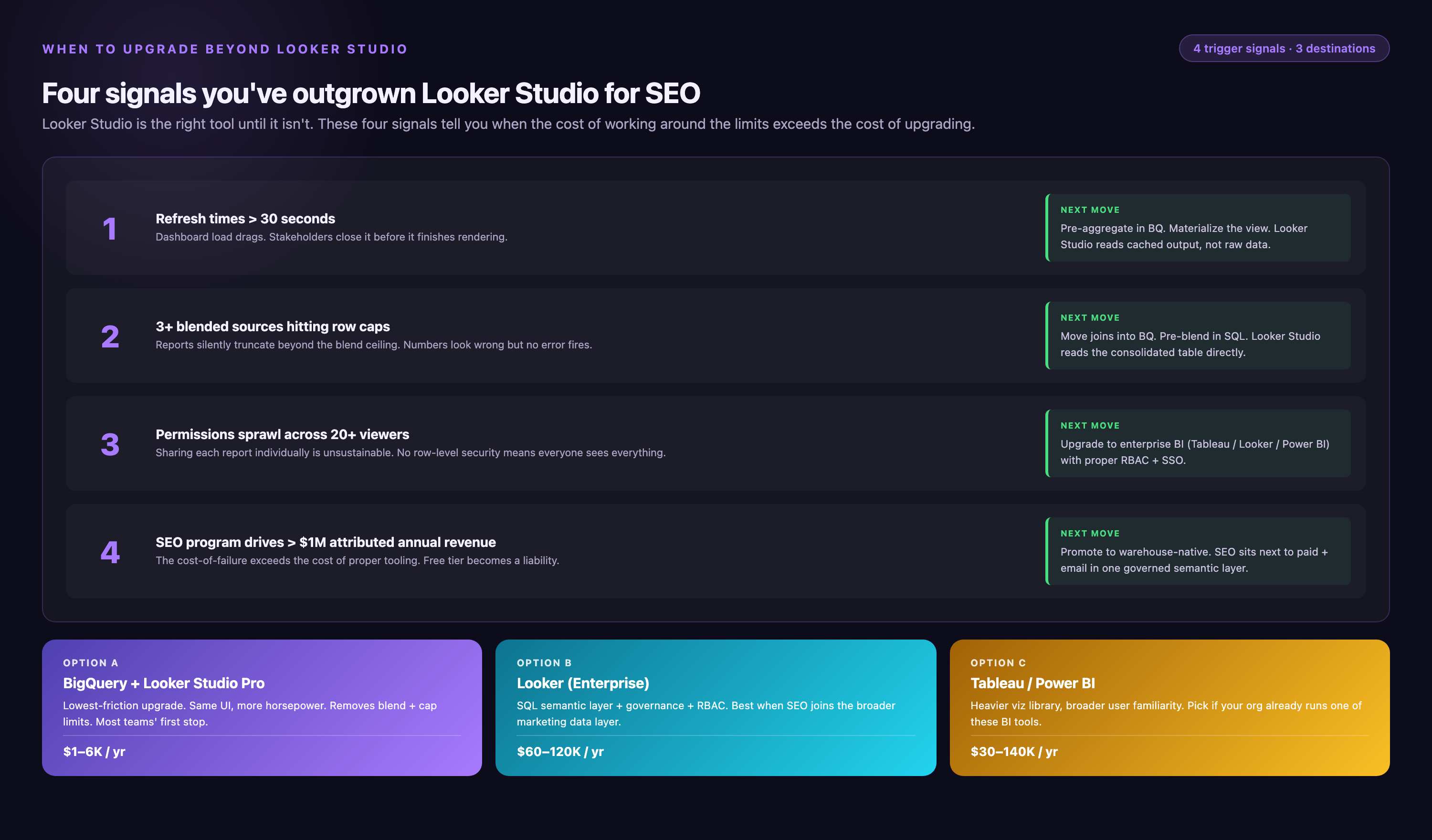The height and width of the screenshot is (840, 1432).
Task: Click the '$30–140K / yr' price
Action: coord(1014,752)
